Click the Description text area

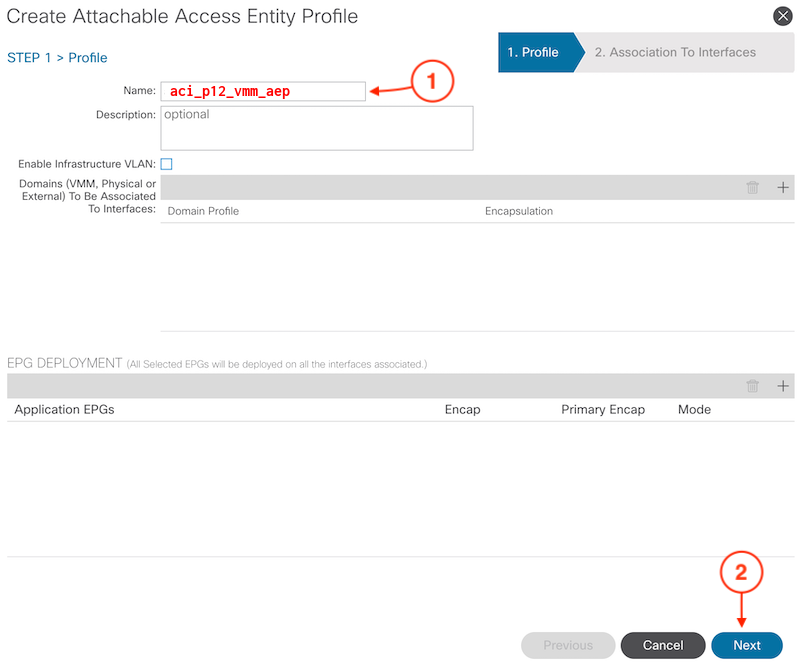pyautogui.click(x=317, y=128)
